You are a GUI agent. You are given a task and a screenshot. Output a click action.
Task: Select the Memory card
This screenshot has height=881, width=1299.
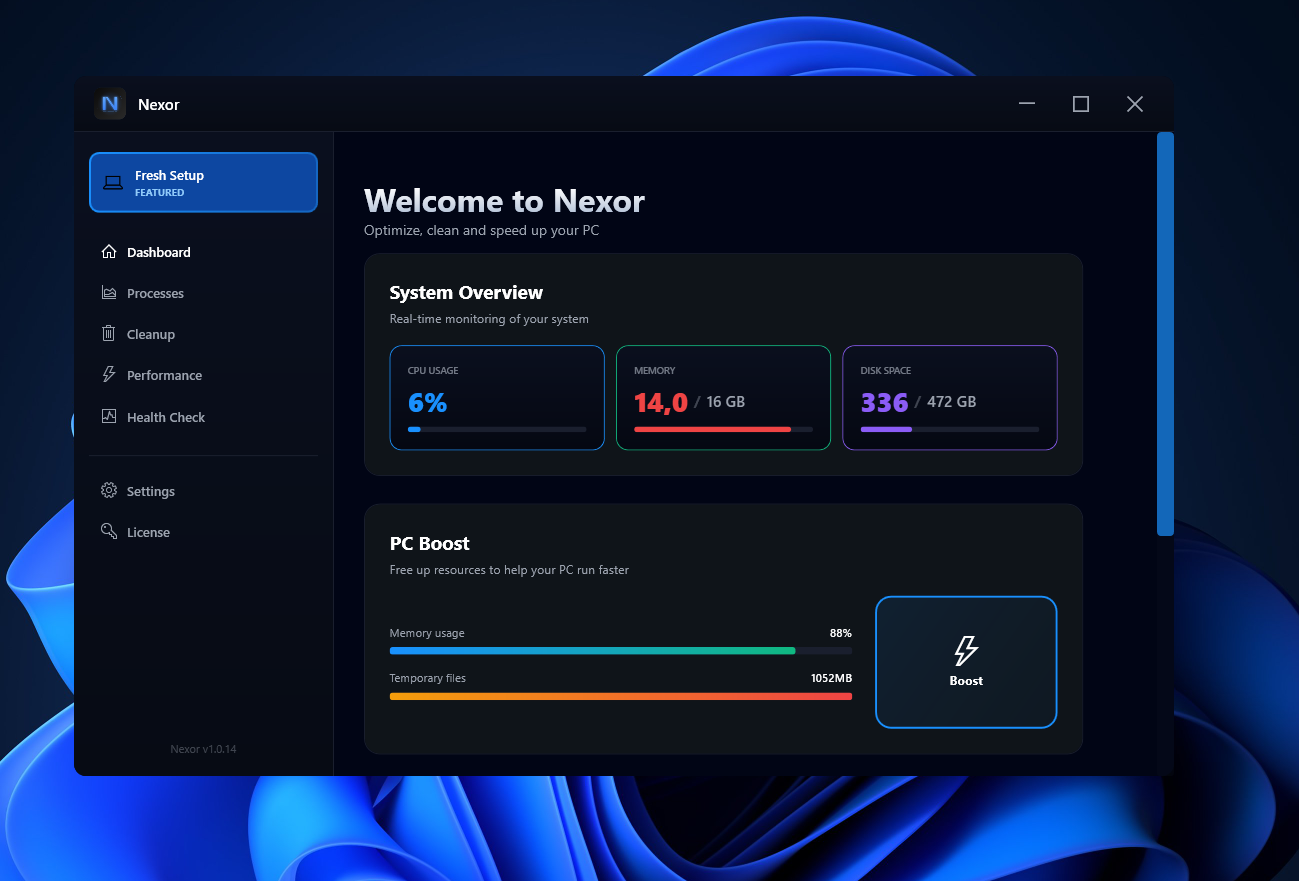pyautogui.click(x=723, y=398)
